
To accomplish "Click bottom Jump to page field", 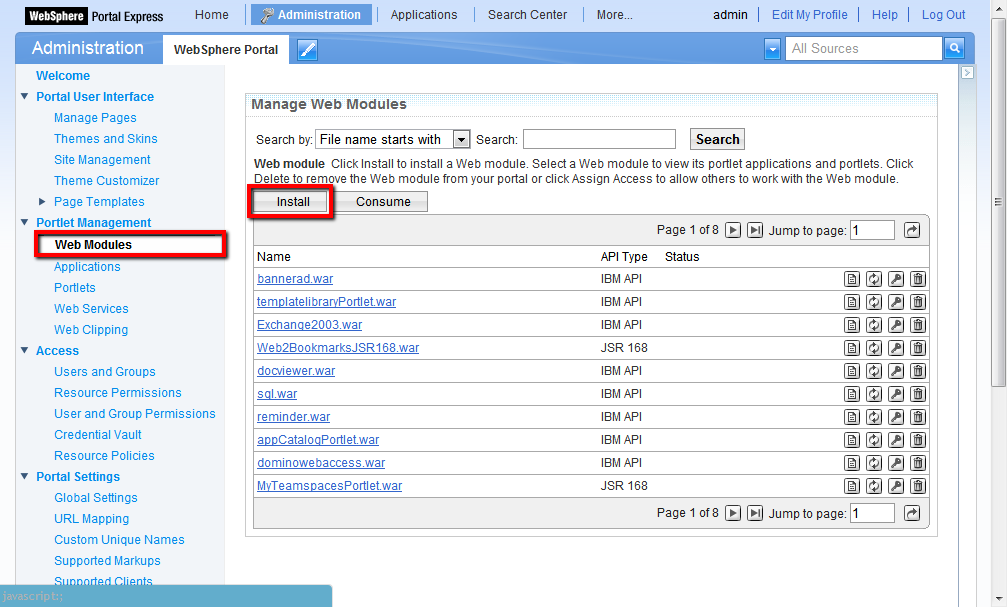I will coord(872,513).
